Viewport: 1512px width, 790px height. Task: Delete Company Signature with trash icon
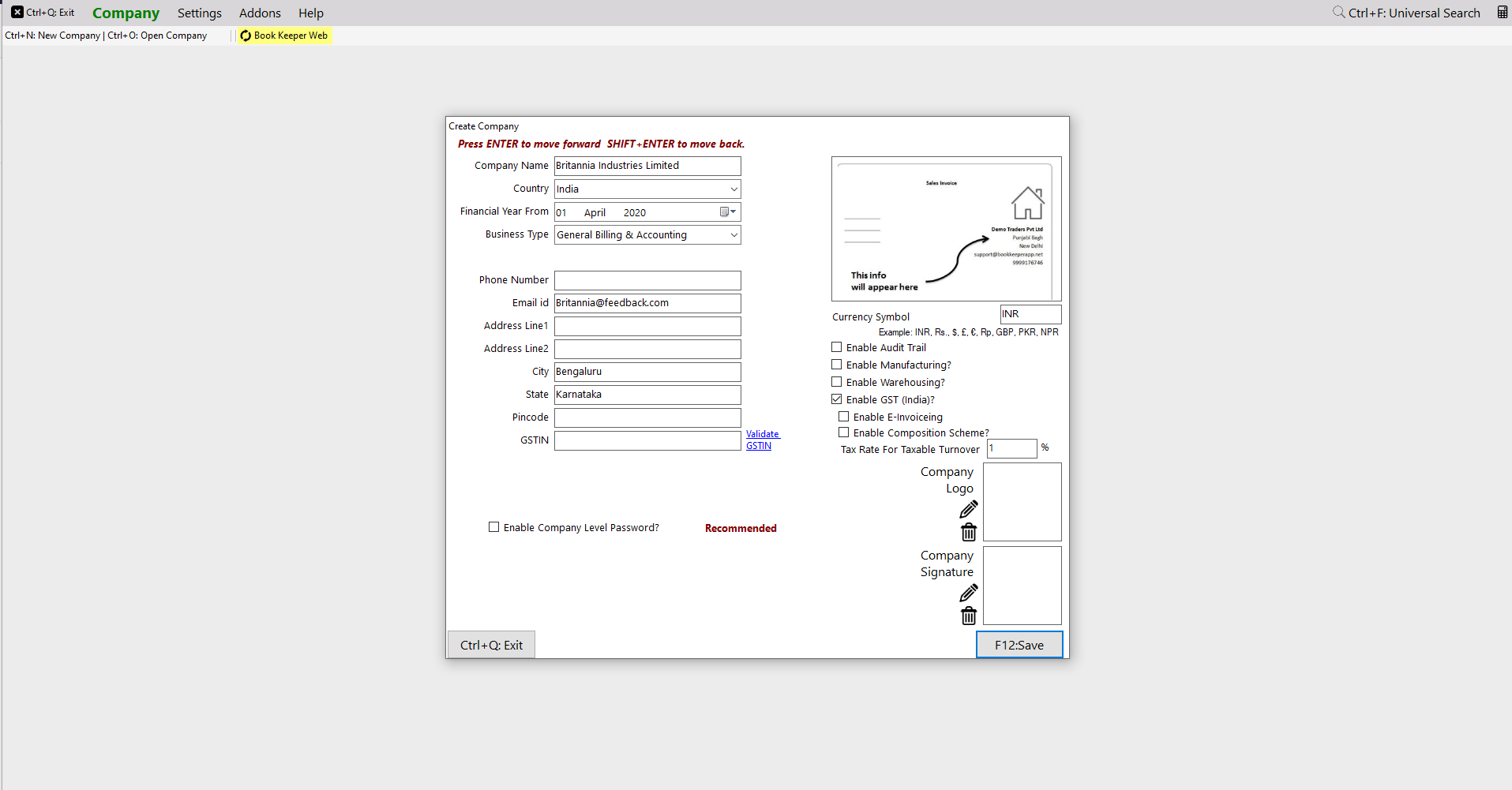click(x=969, y=616)
